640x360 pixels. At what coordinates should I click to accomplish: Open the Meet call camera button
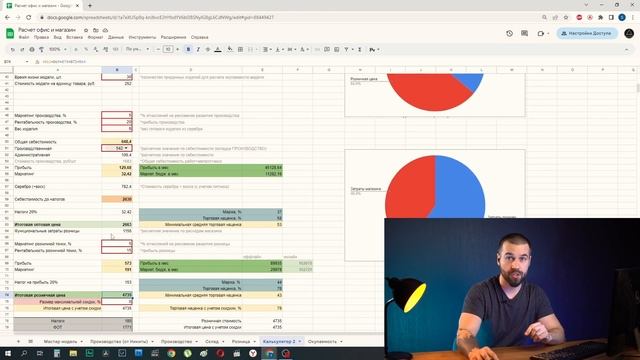(542, 33)
